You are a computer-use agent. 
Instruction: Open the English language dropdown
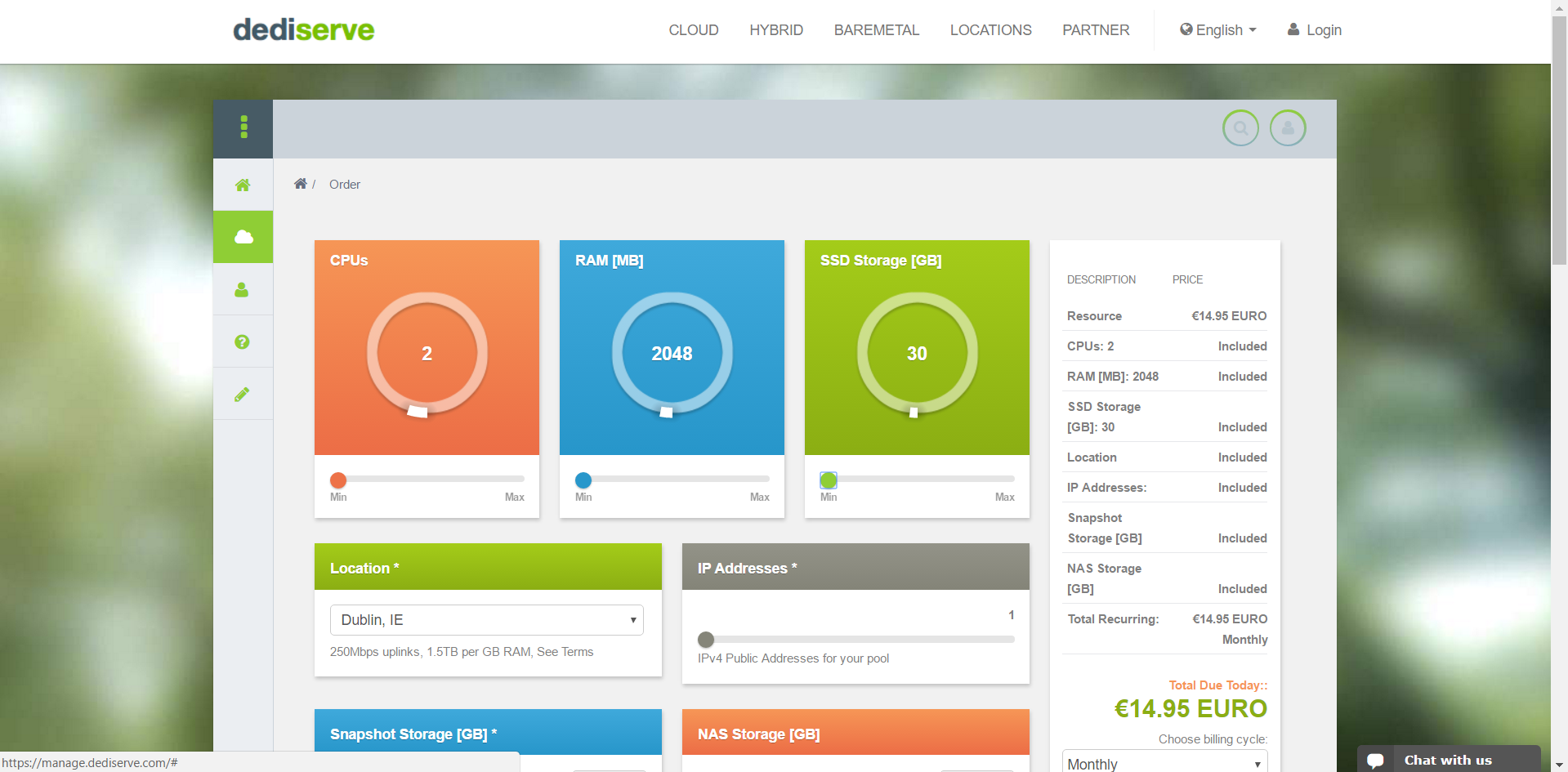click(x=1218, y=30)
